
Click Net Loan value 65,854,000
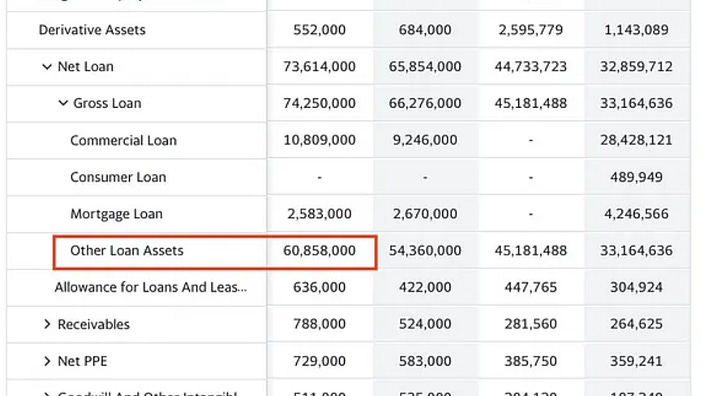point(425,66)
